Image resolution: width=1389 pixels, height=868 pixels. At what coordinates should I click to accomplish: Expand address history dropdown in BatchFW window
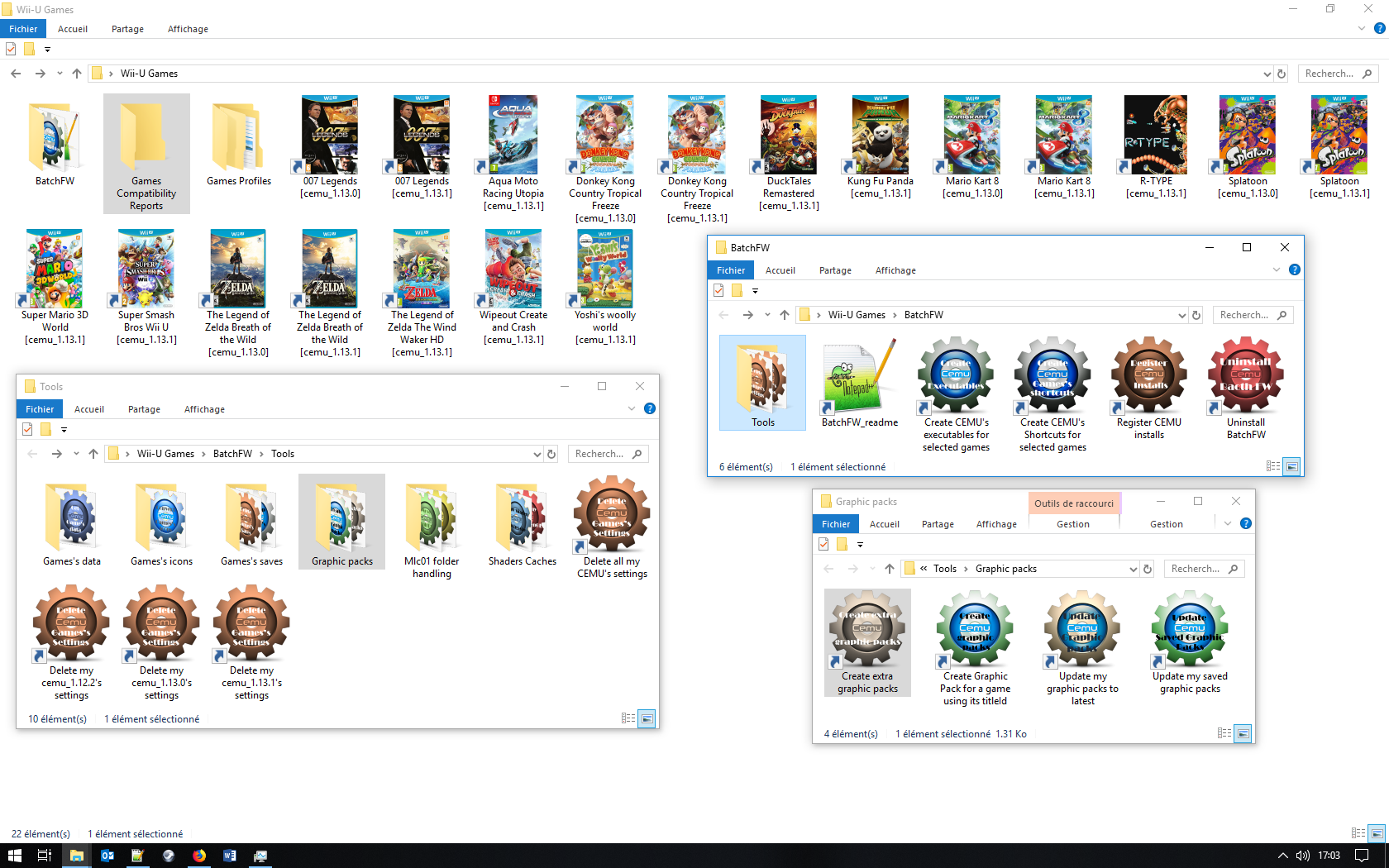(x=1181, y=316)
